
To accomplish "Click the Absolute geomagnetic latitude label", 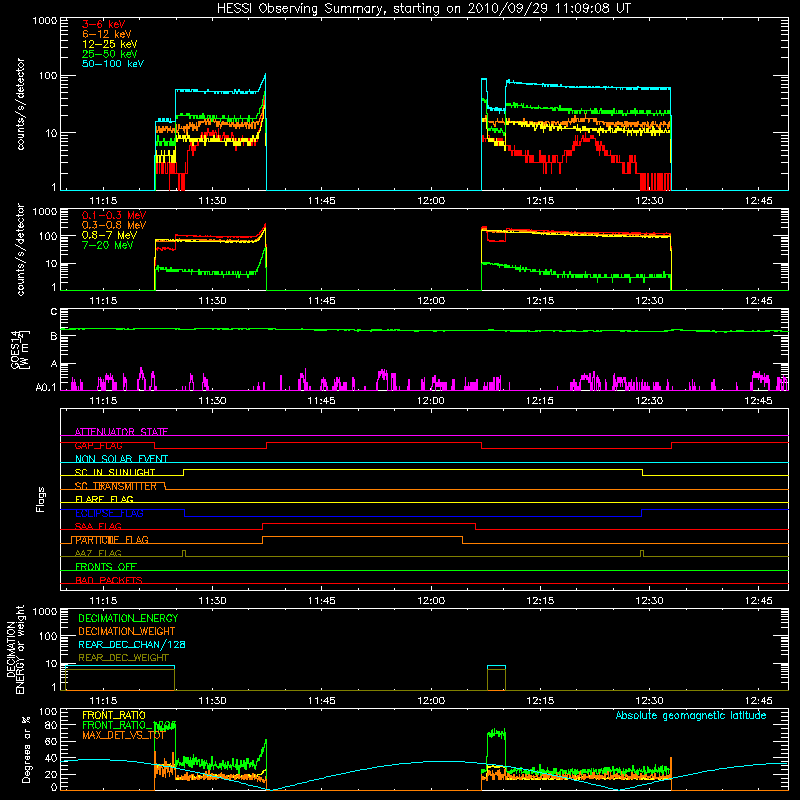I will [x=691, y=716].
